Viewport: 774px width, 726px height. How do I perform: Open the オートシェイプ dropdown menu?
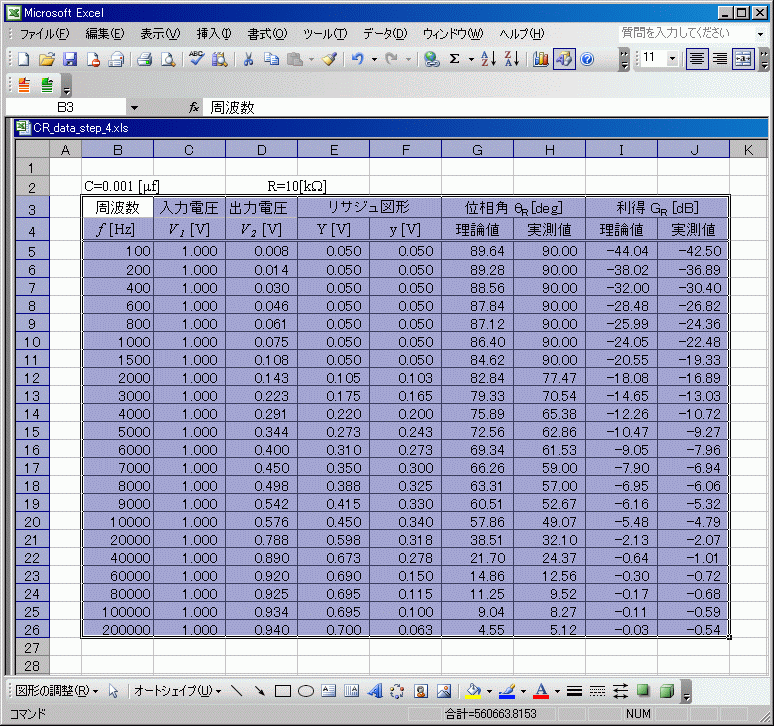(x=178, y=691)
